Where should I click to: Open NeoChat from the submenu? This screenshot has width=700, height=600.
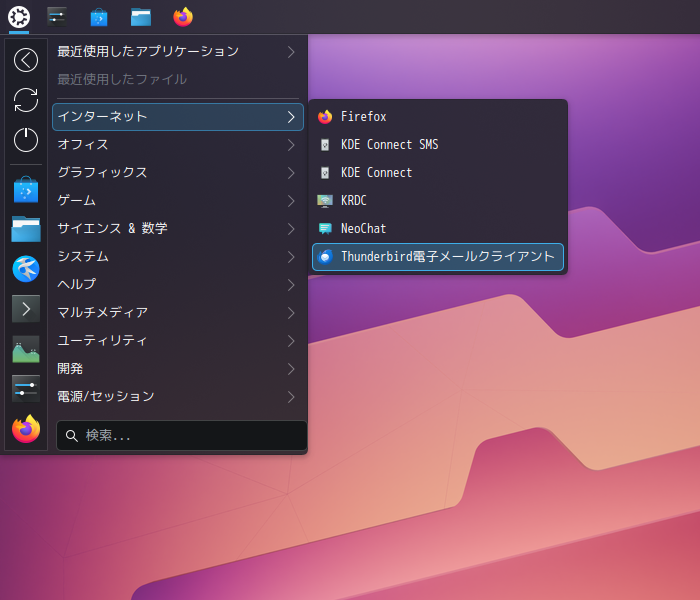(438, 229)
